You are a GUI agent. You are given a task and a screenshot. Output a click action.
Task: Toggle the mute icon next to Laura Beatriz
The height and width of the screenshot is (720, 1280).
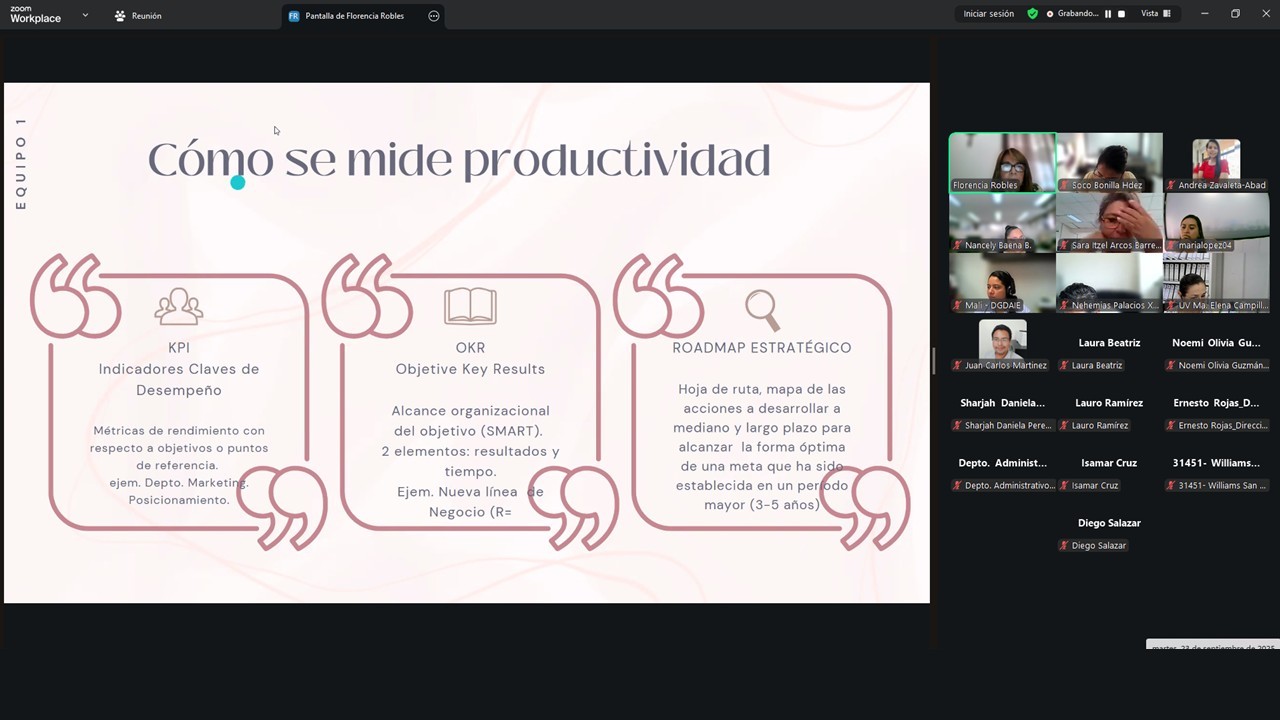pyautogui.click(x=1063, y=365)
